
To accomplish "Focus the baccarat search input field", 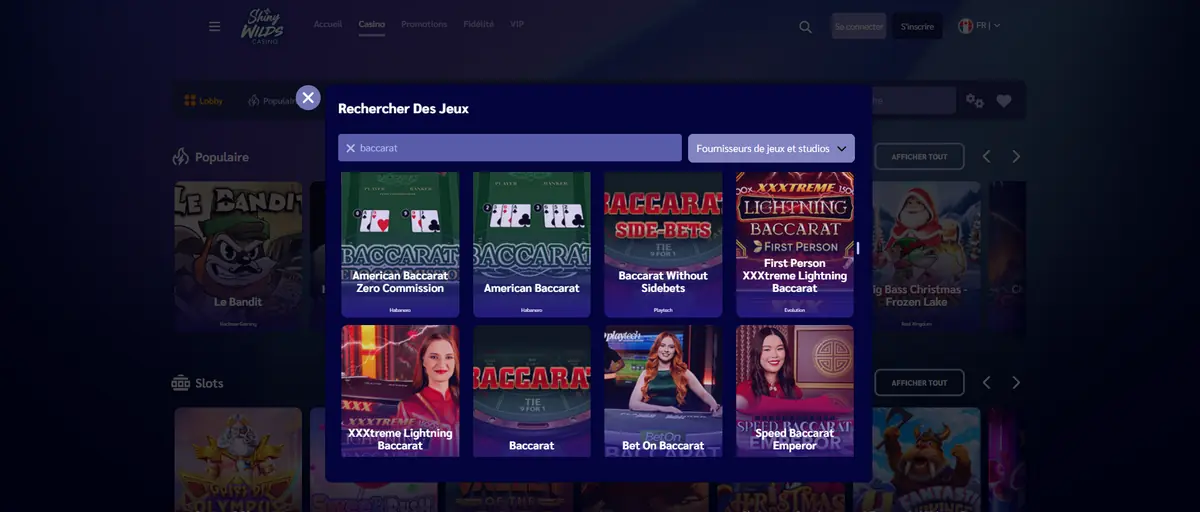I will (x=510, y=148).
